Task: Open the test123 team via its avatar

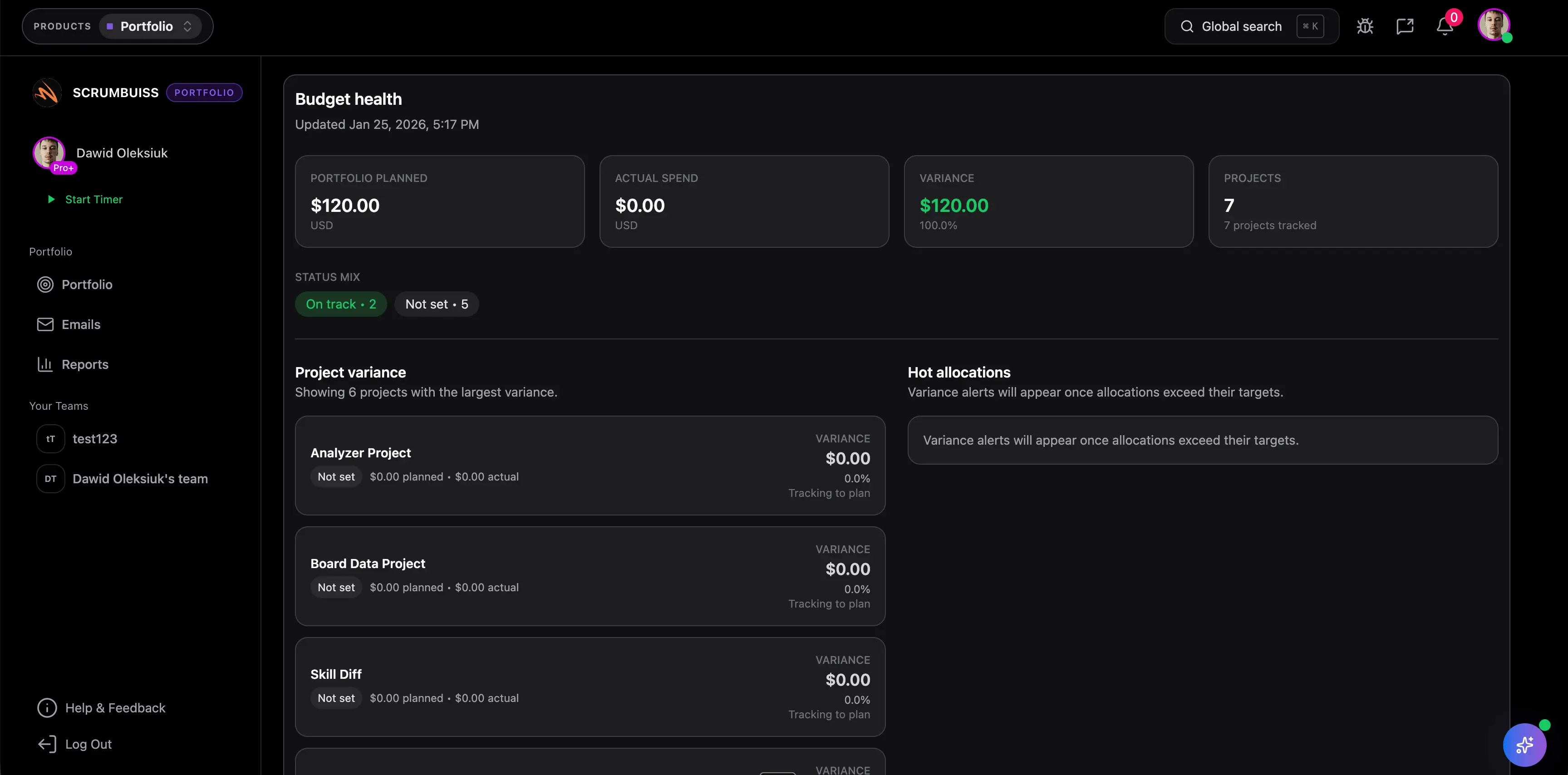Action: click(50, 438)
